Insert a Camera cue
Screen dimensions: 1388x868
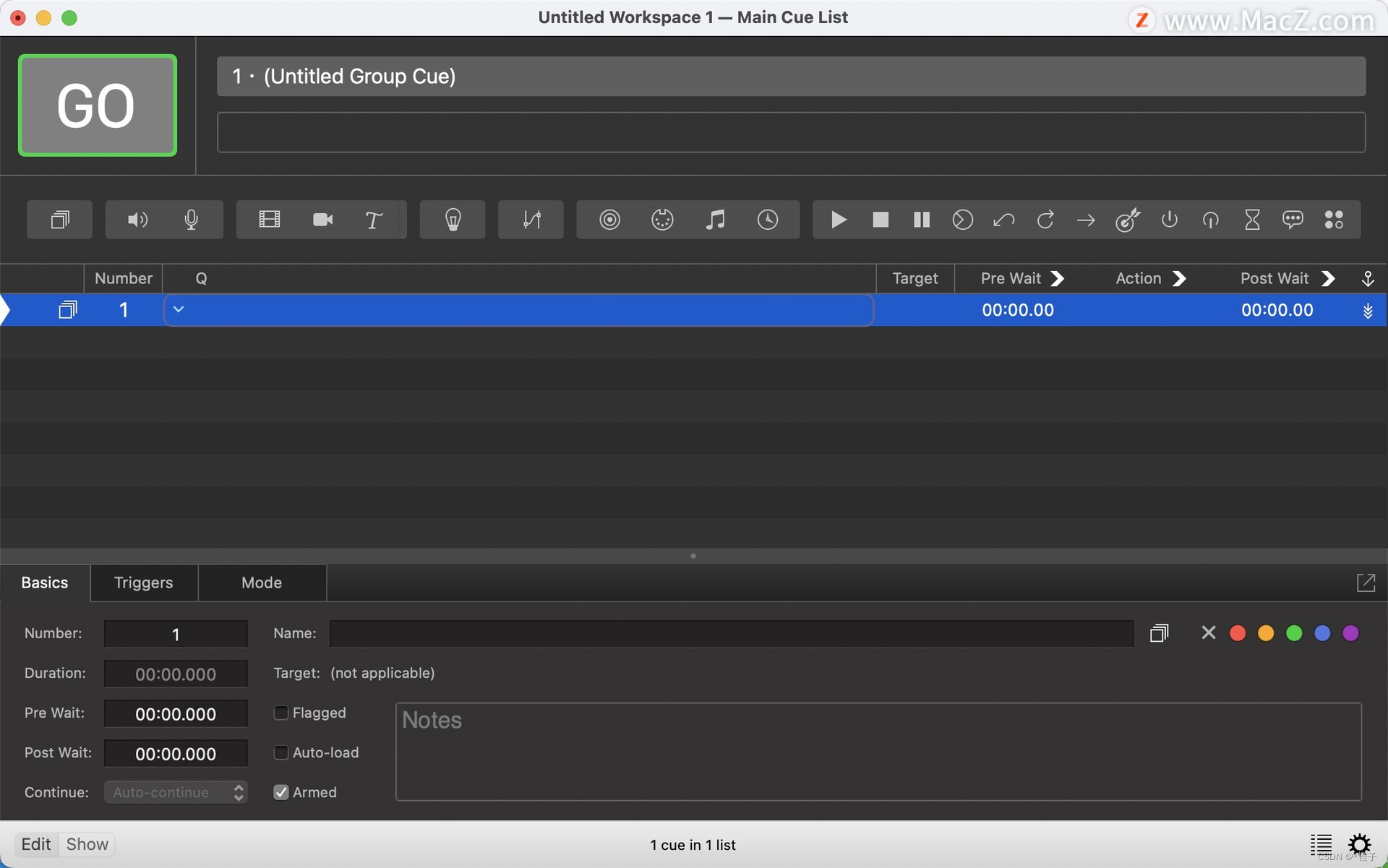click(x=322, y=220)
